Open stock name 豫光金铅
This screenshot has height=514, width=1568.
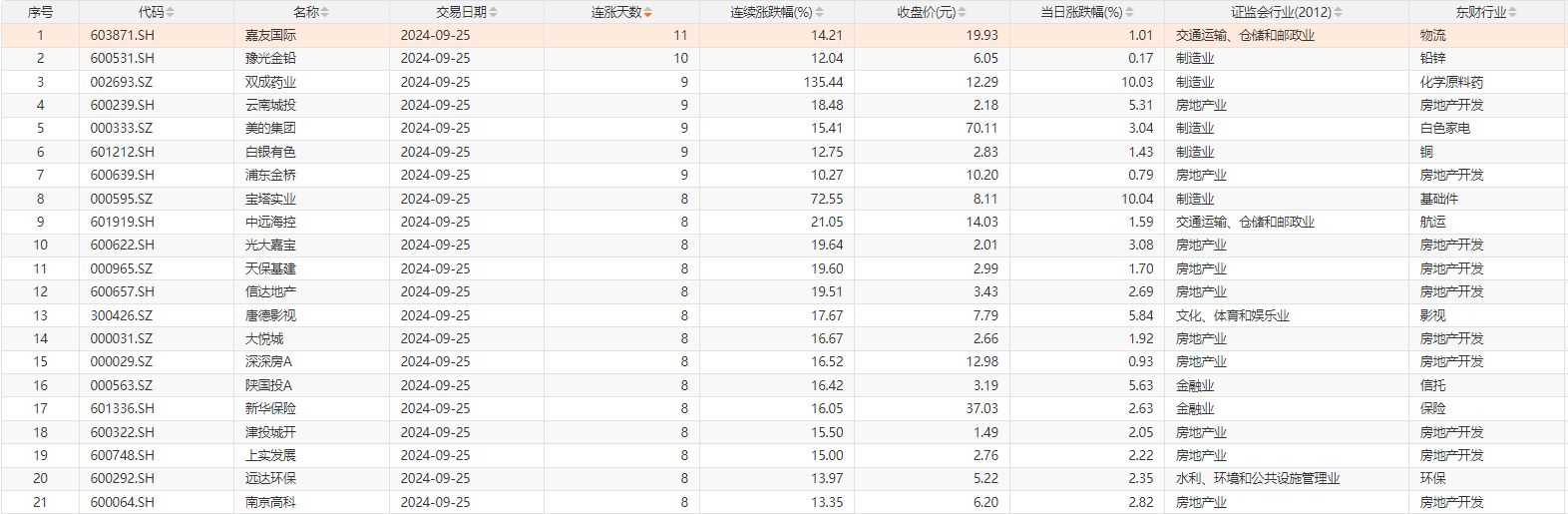click(270, 58)
